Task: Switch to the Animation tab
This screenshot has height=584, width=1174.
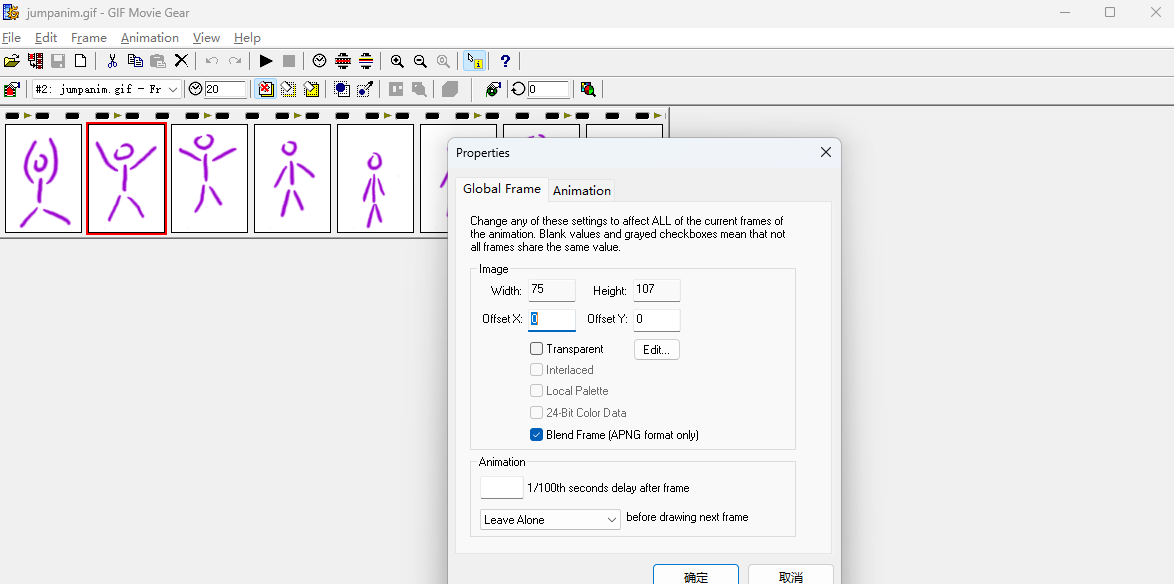Action: (582, 190)
